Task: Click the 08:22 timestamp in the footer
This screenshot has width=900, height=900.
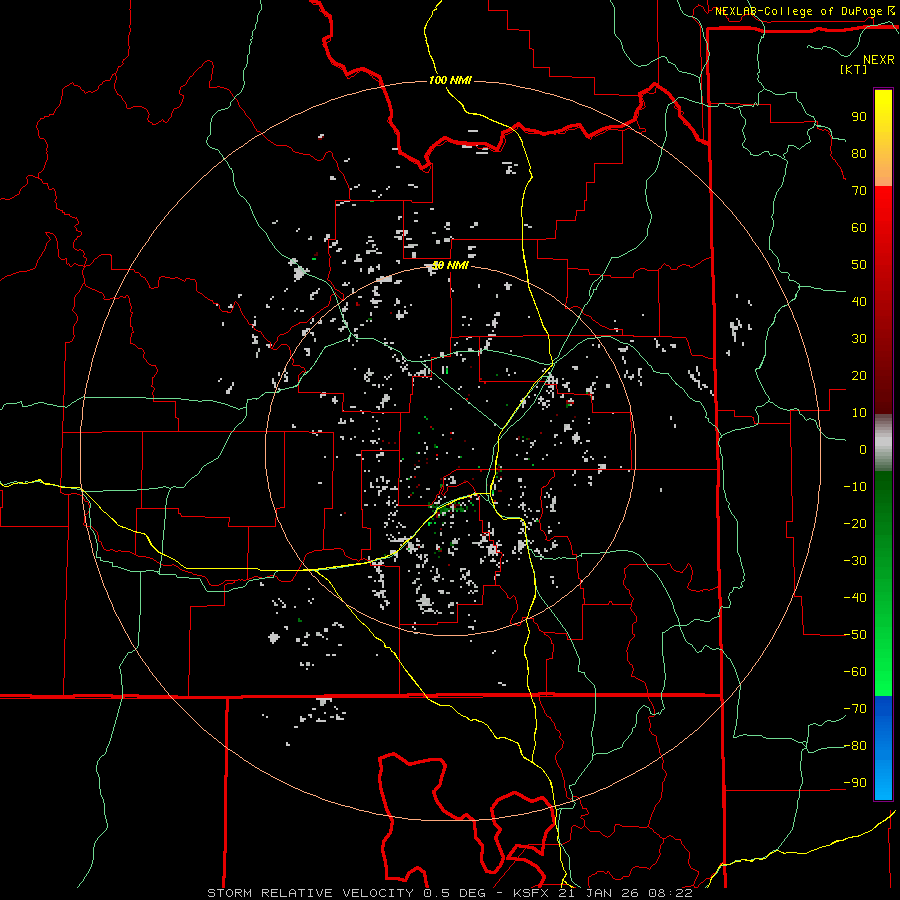Action: click(670, 893)
